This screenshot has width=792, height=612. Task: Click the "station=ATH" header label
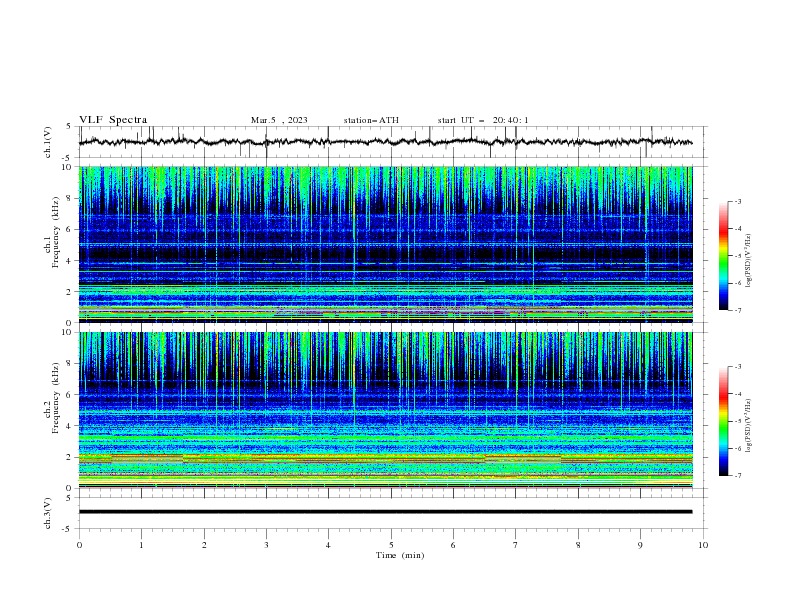371,120
